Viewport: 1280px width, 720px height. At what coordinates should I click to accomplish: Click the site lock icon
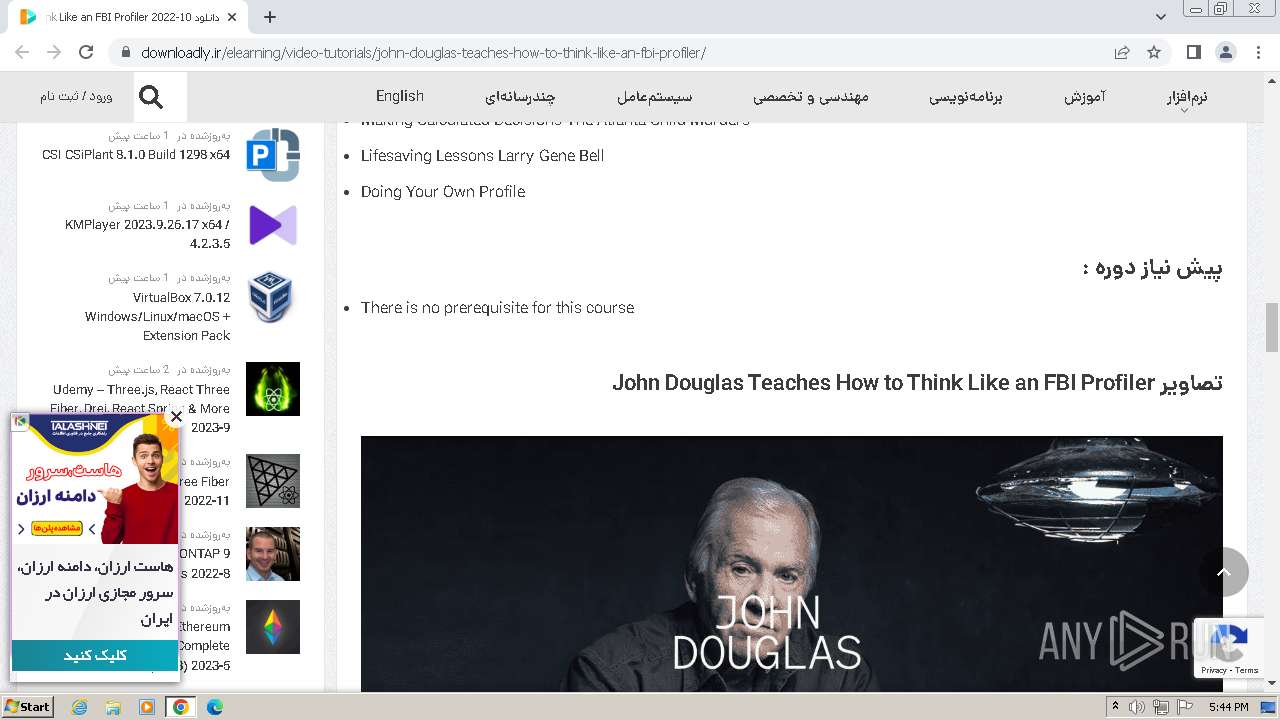[x=125, y=52]
